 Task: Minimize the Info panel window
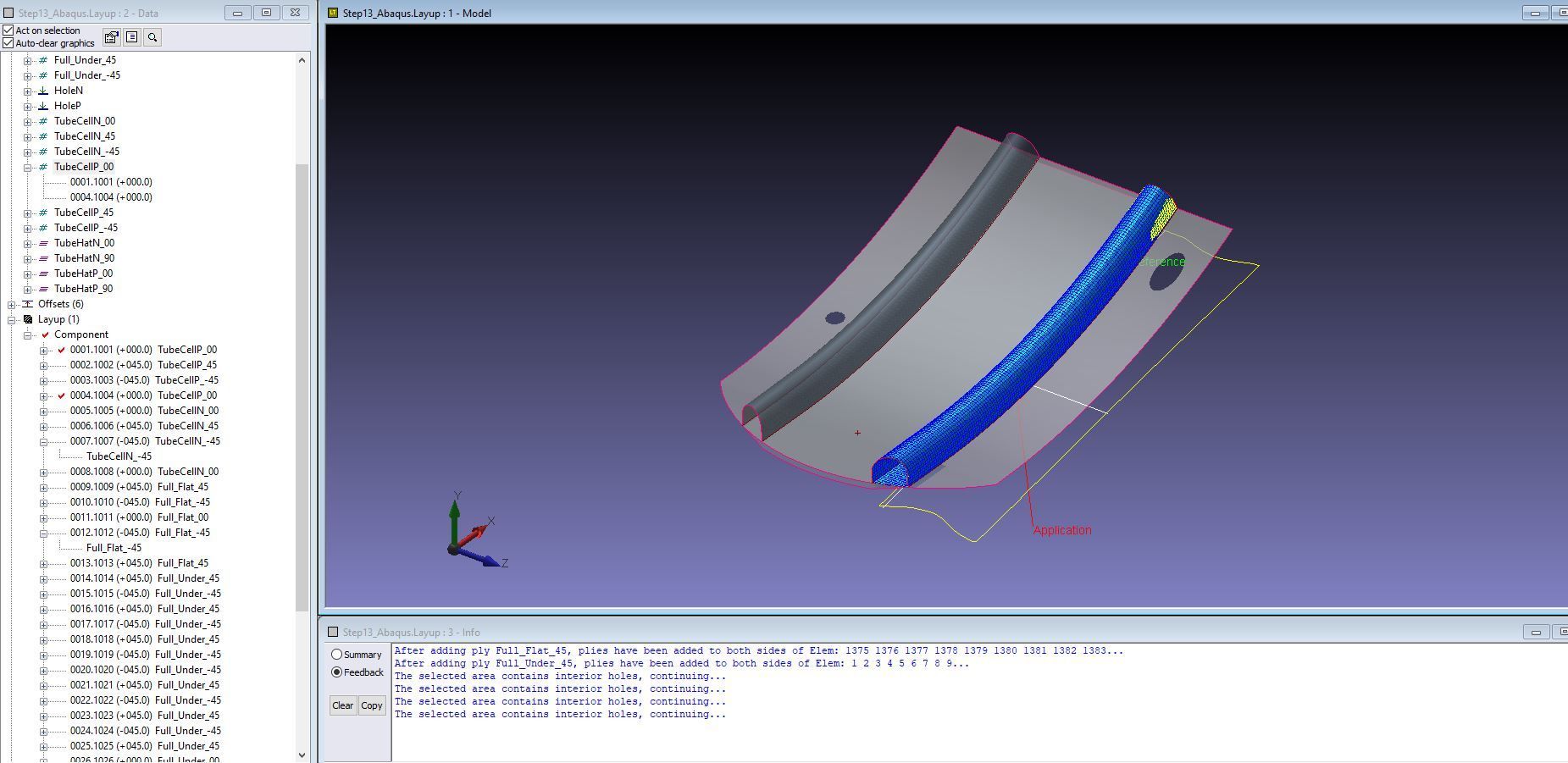[1535, 632]
